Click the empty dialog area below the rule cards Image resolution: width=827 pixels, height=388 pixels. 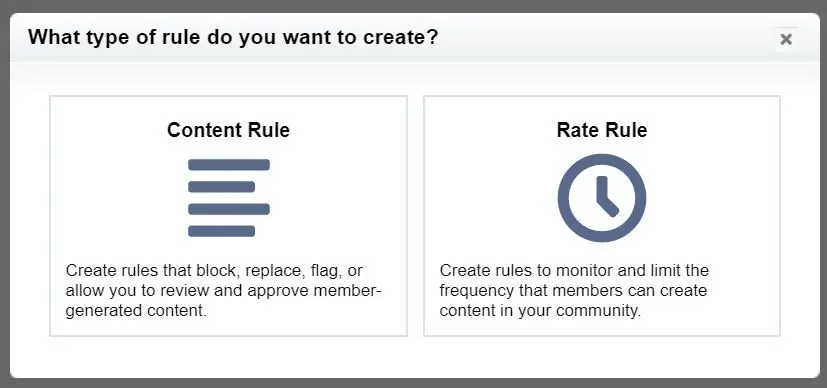[415, 356]
